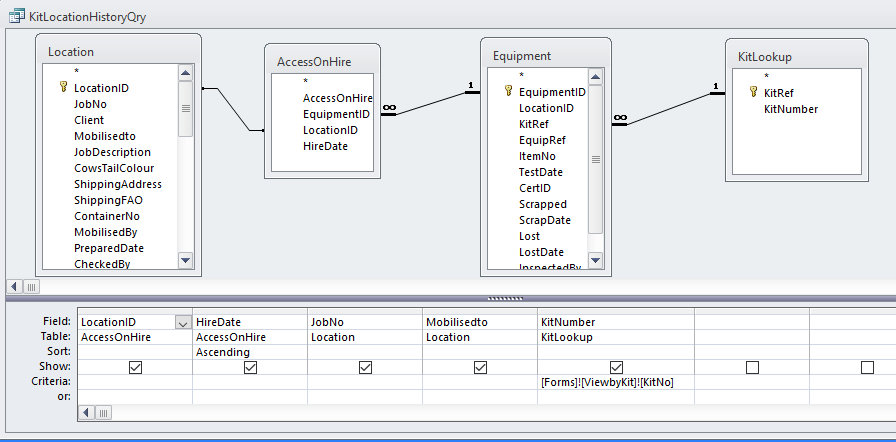The width and height of the screenshot is (896, 442).
Task: Select LostDate field in Equipment table
Action: [541, 252]
